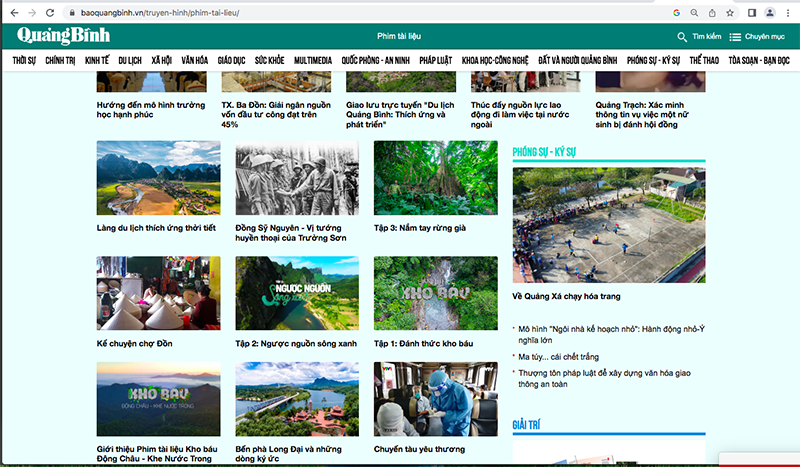Open Kho báu Động Châu - Khe Nước Trong thumbnail
Screen dimensions: 800x467
[159, 399]
